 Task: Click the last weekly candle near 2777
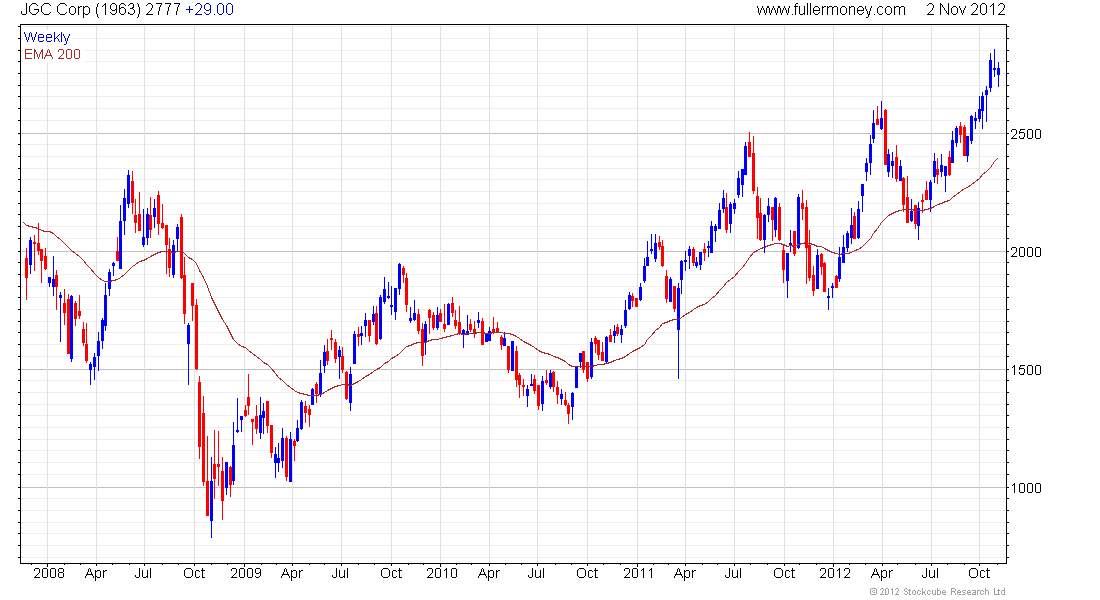pyautogui.click(x=998, y=73)
